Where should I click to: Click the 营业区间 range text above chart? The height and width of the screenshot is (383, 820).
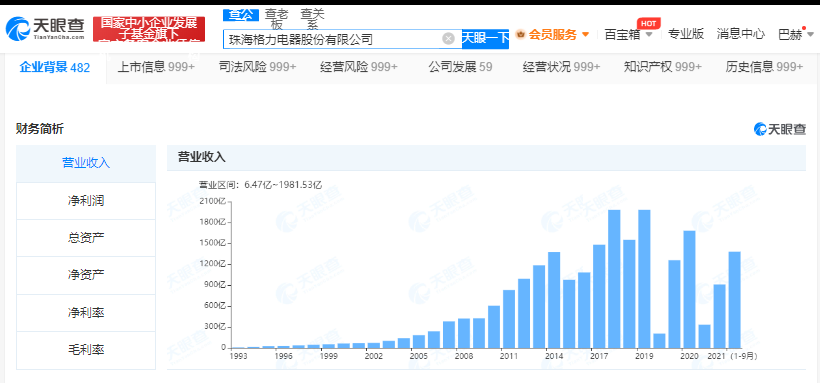point(260,185)
